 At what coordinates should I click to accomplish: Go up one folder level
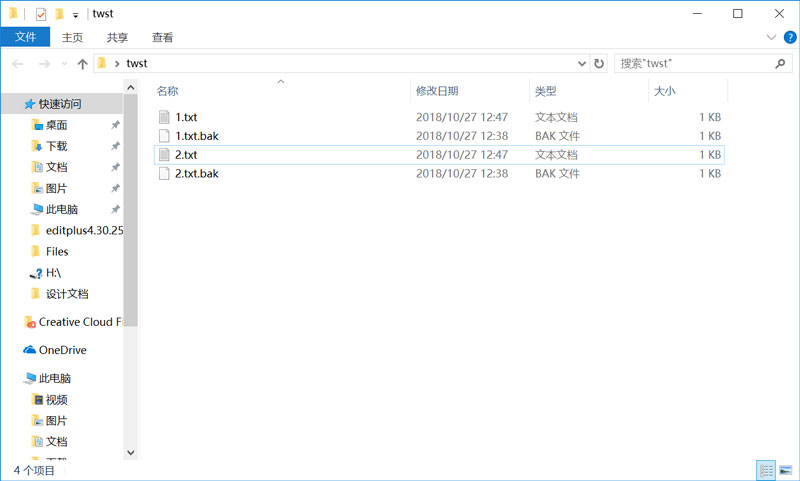[x=82, y=64]
